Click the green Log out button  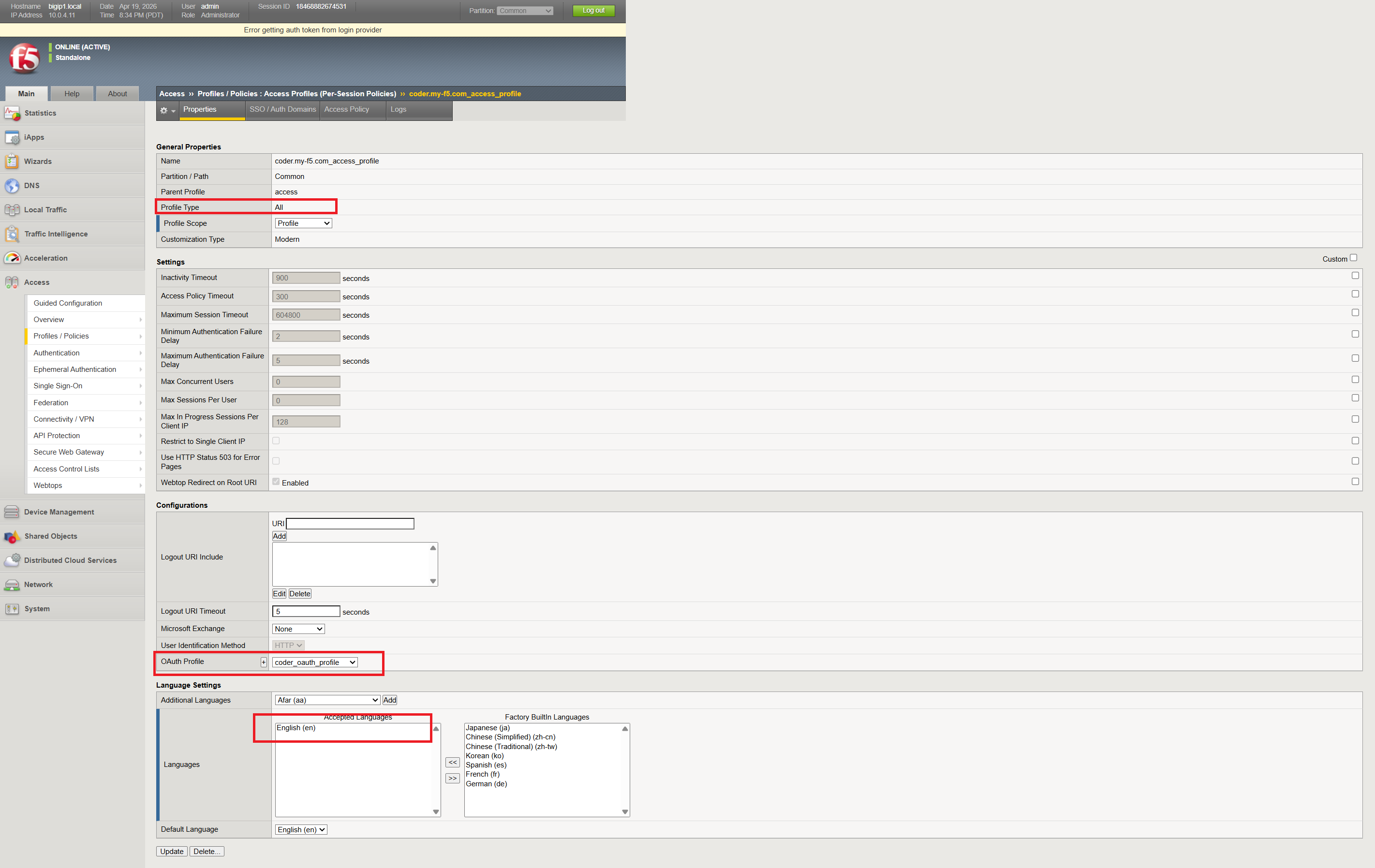coord(593,10)
